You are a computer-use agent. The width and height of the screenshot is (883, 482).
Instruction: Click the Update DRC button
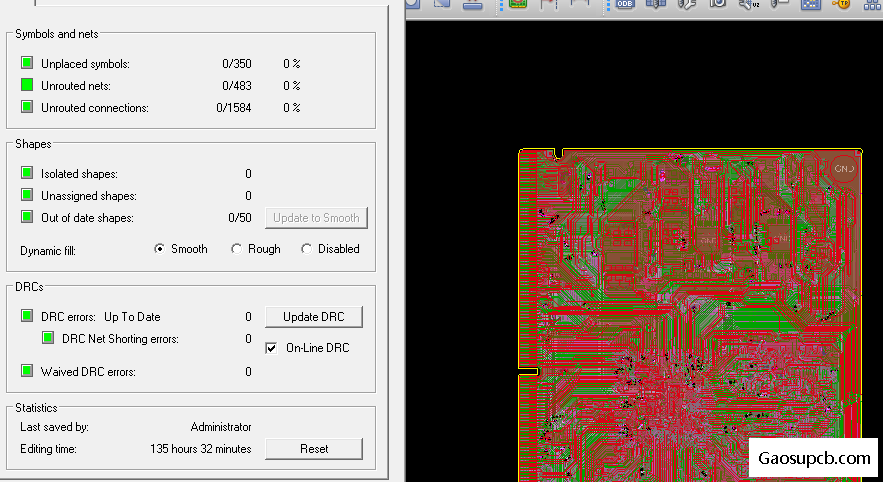(x=314, y=317)
